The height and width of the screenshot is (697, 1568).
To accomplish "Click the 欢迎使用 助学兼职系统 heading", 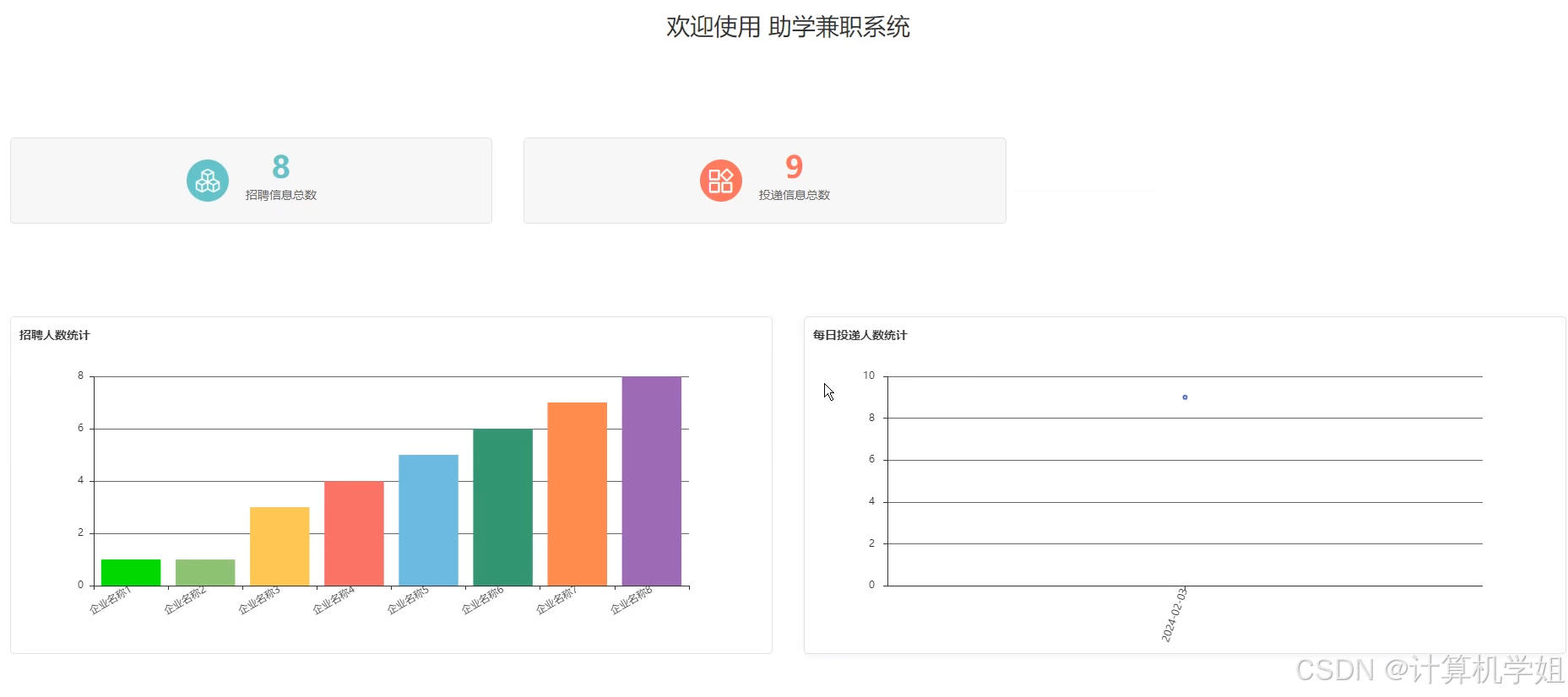I will click(788, 27).
